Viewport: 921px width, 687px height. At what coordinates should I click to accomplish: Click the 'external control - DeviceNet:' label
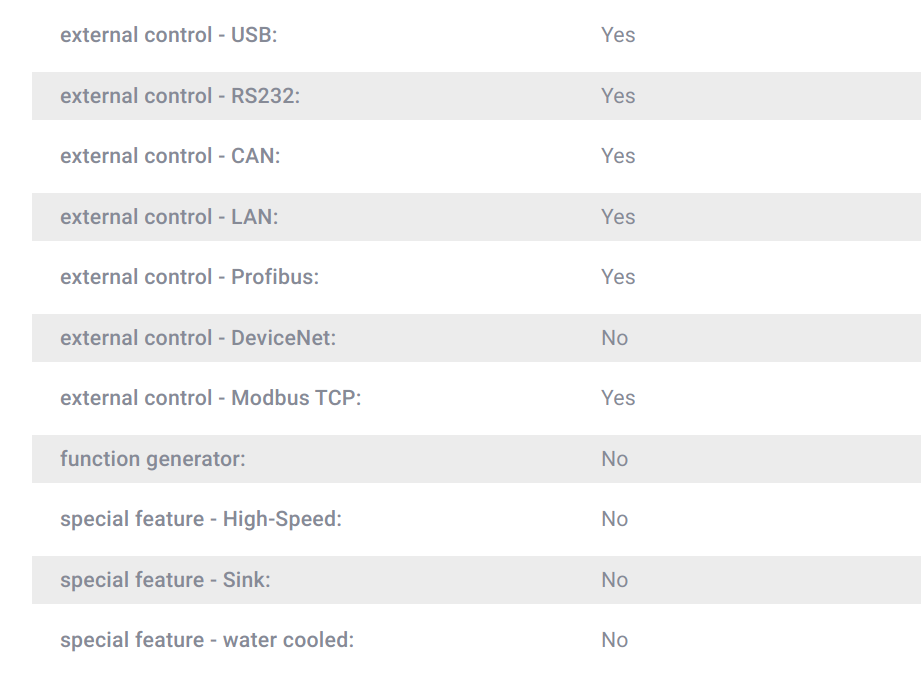coord(198,338)
